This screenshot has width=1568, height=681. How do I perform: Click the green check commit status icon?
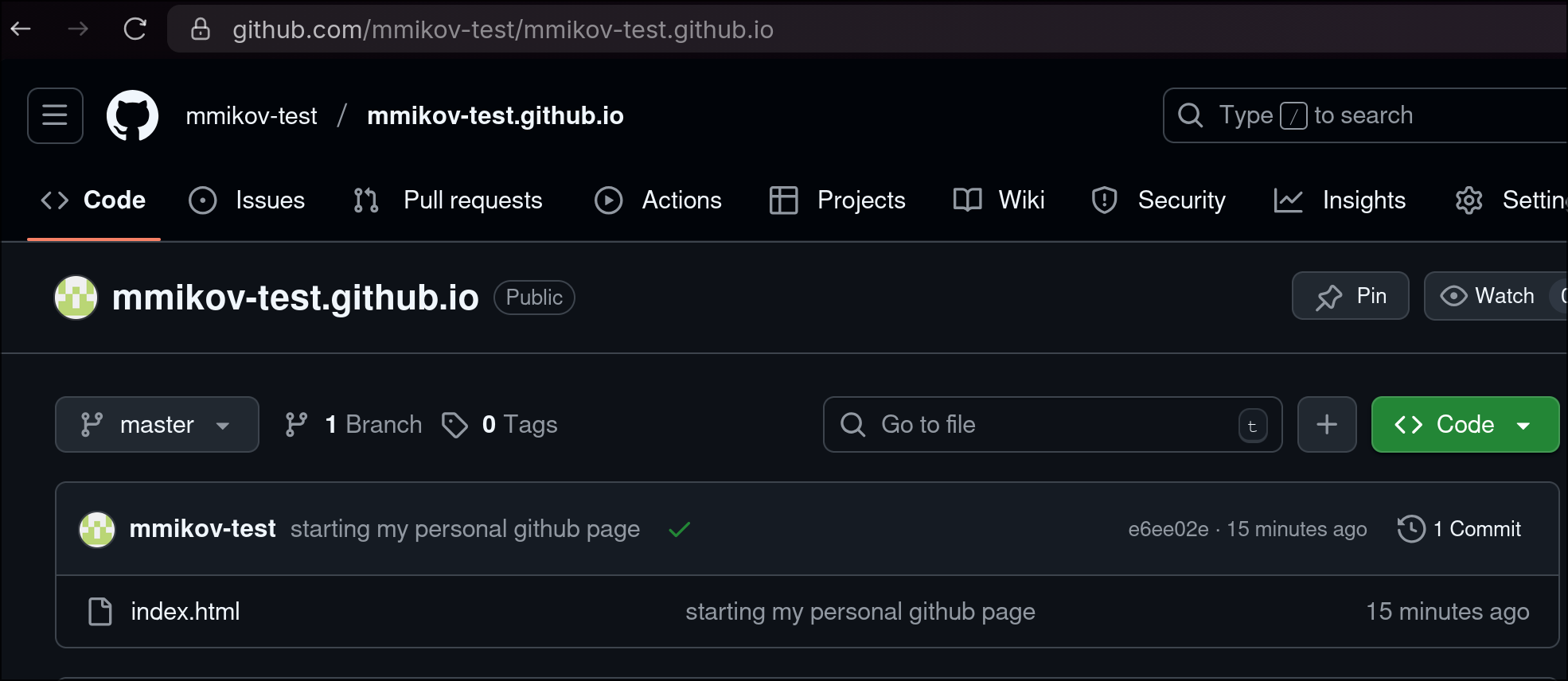[x=679, y=529]
